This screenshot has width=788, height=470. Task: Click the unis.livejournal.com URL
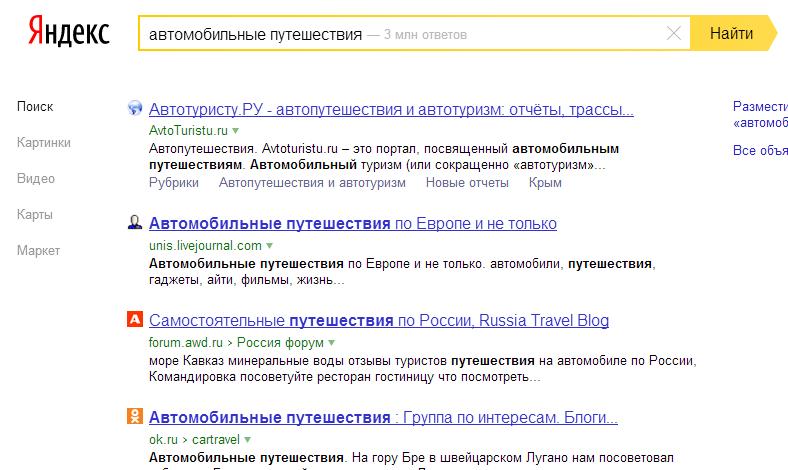[205, 246]
